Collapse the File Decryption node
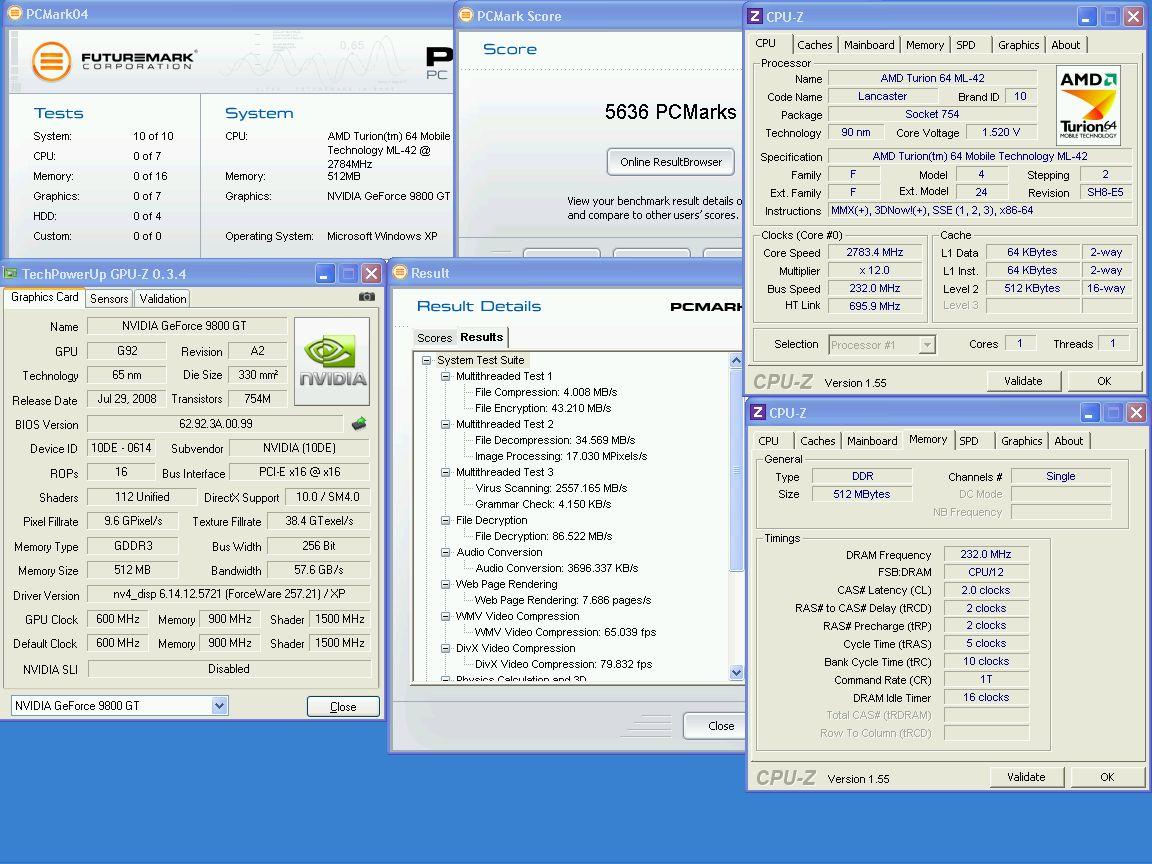 point(445,520)
